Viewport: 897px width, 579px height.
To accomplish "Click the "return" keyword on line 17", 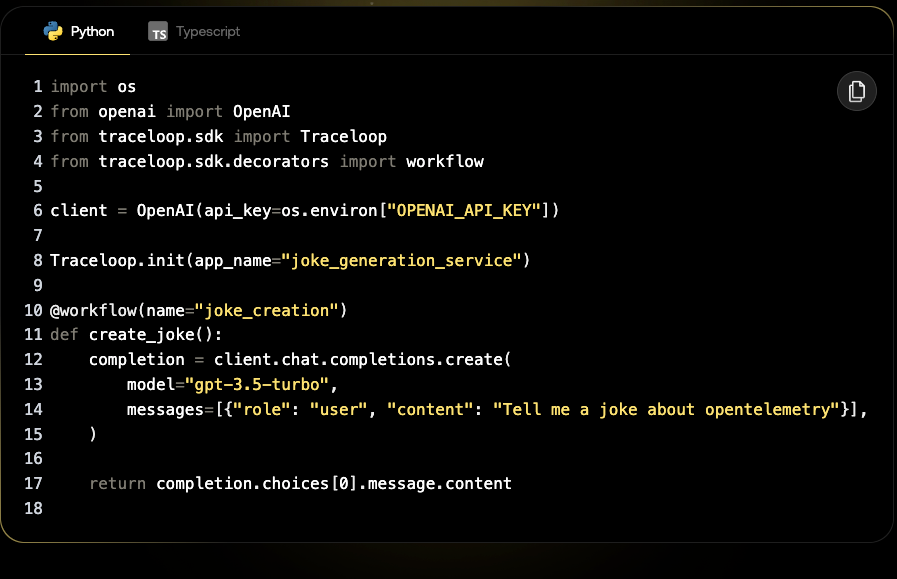I will point(117,484).
